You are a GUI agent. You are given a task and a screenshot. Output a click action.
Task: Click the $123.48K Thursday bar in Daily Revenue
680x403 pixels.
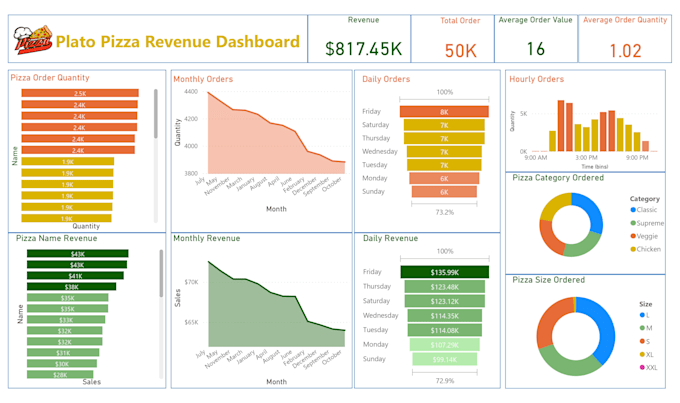tap(445, 287)
